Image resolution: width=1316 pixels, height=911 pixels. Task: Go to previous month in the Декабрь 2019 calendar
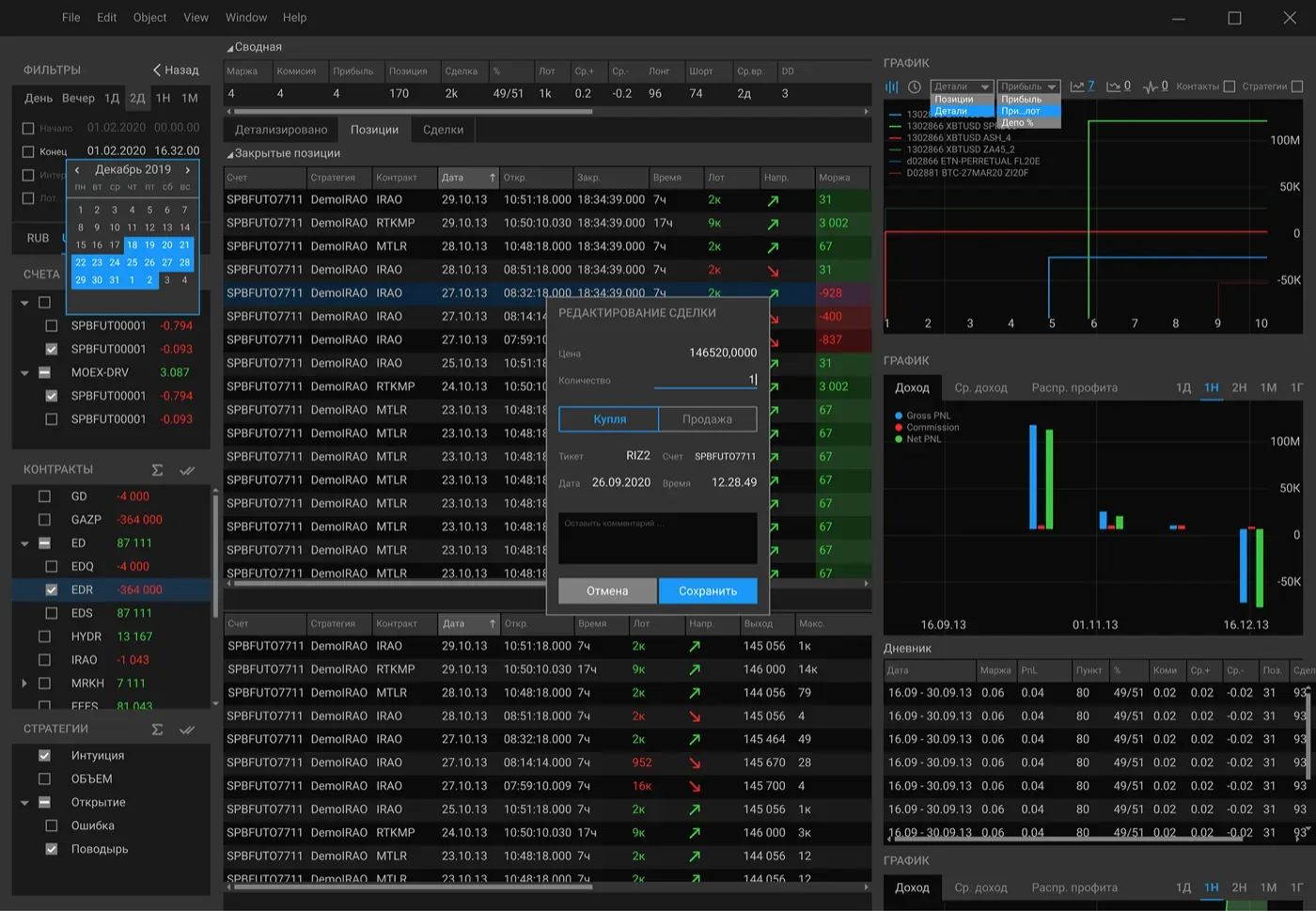point(77,170)
